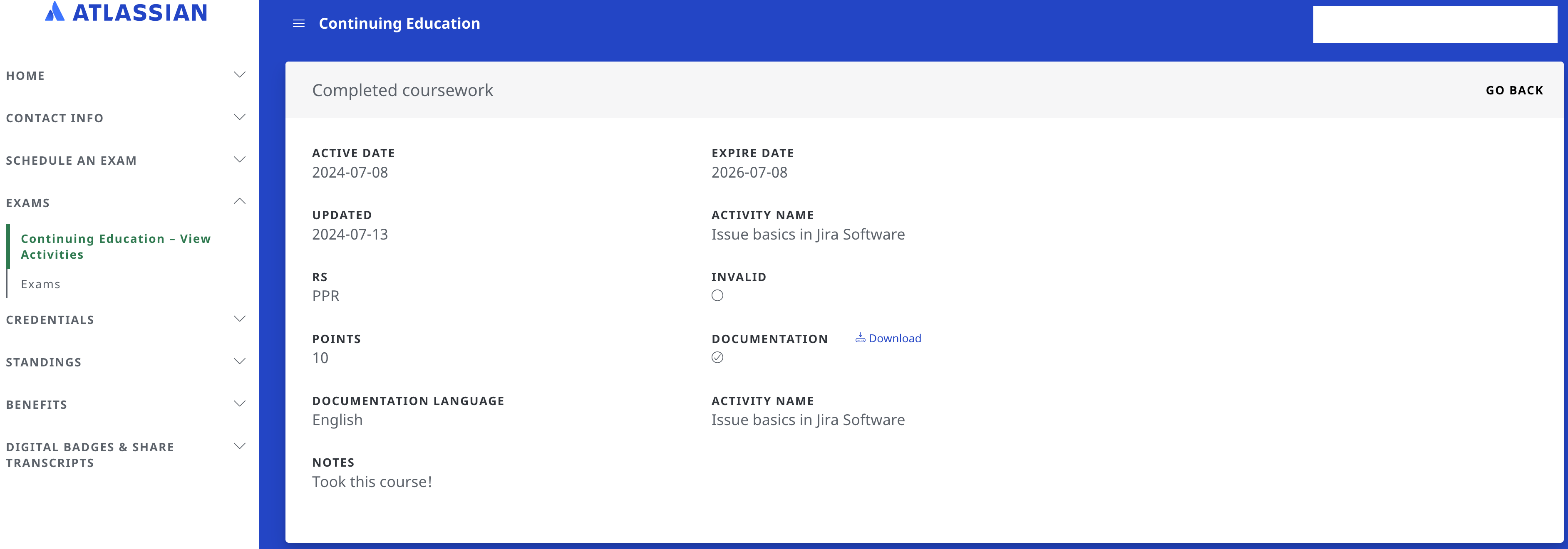This screenshot has height=549, width=1568.
Task: Collapse the Exams section chevron
Action: tap(240, 201)
